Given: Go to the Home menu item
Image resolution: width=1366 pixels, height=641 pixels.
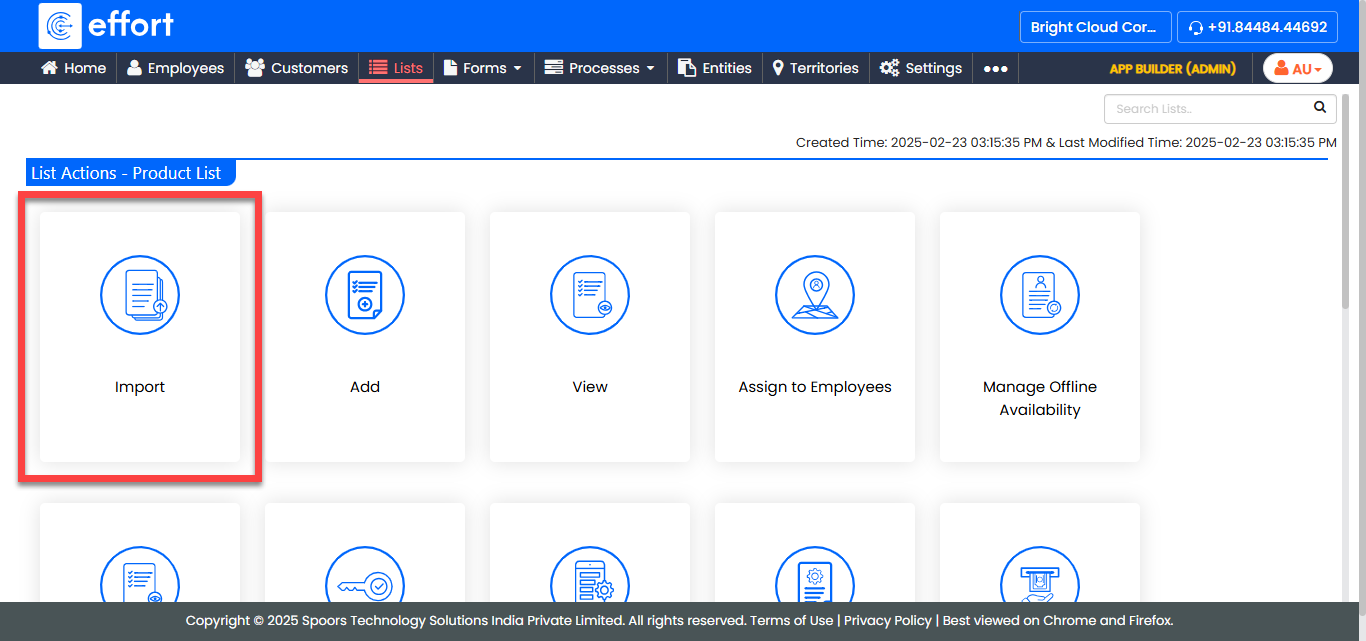Looking at the screenshot, I should point(73,69).
